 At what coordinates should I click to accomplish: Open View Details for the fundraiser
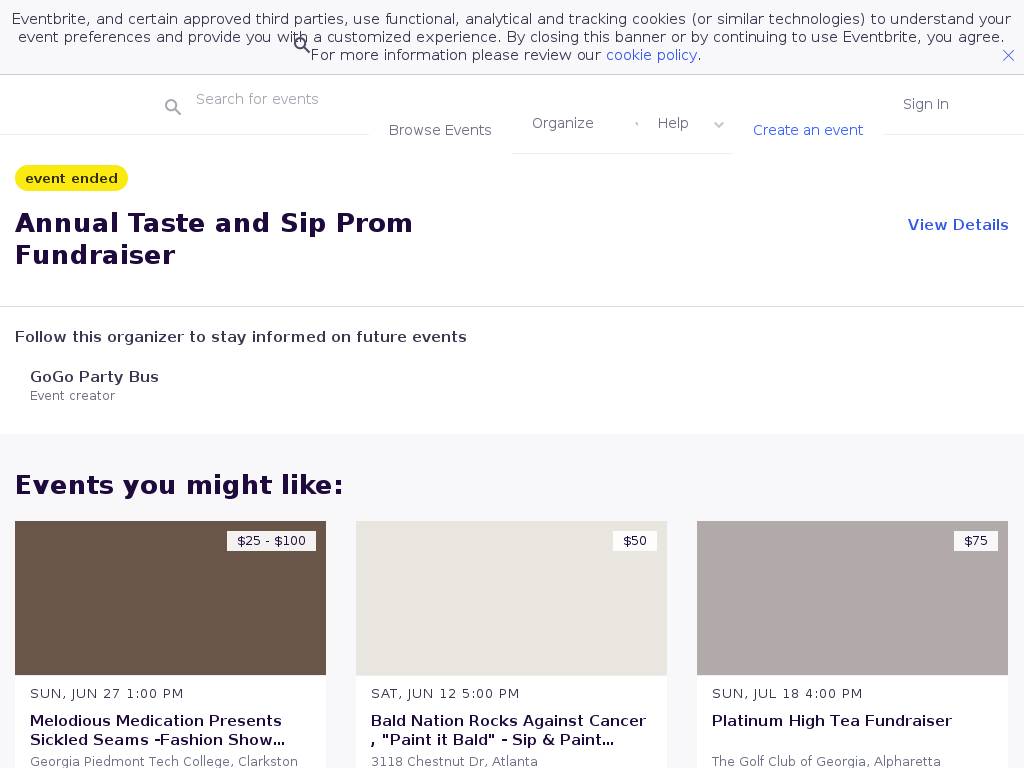click(x=957, y=225)
